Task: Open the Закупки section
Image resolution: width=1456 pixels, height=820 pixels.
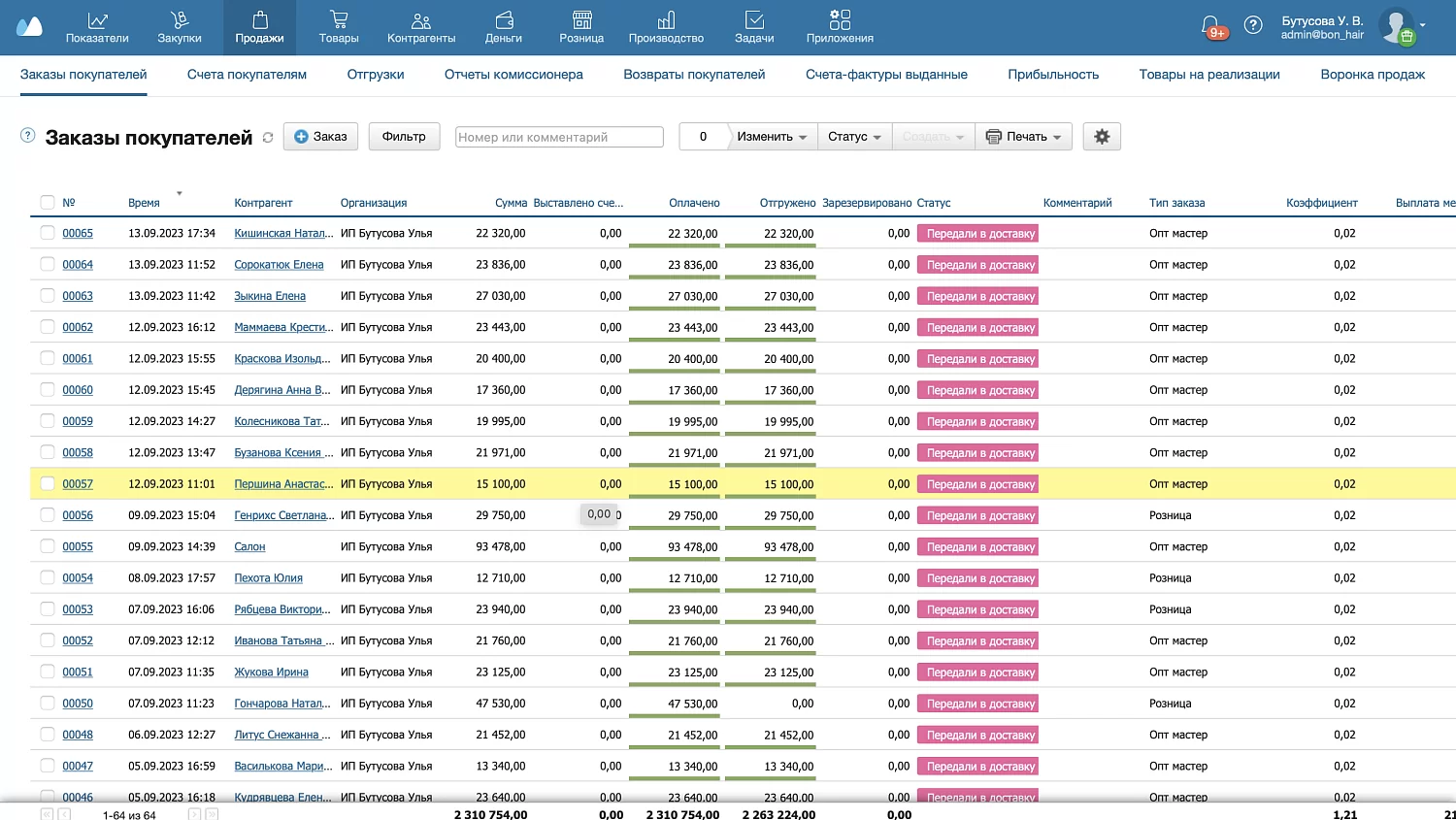Action: pyautogui.click(x=180, y=27)
